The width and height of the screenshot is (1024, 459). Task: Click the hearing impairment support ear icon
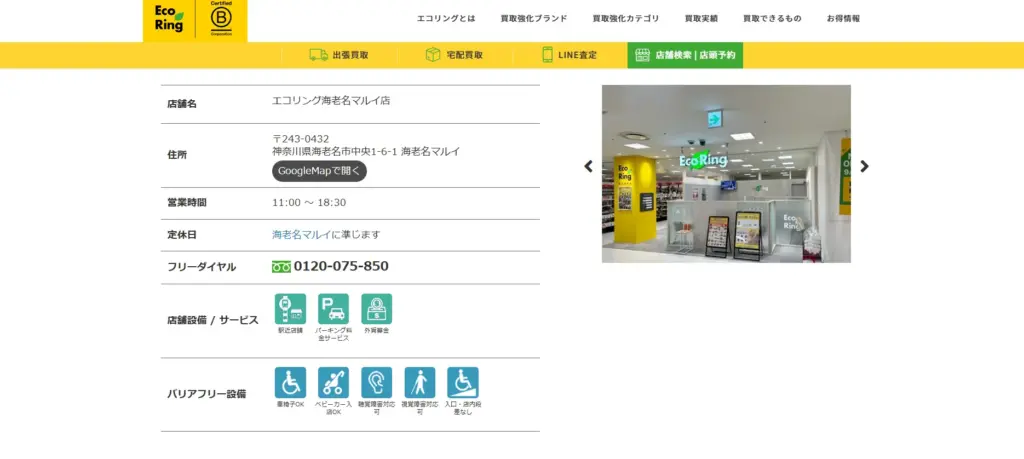click(x=376, y=383)
